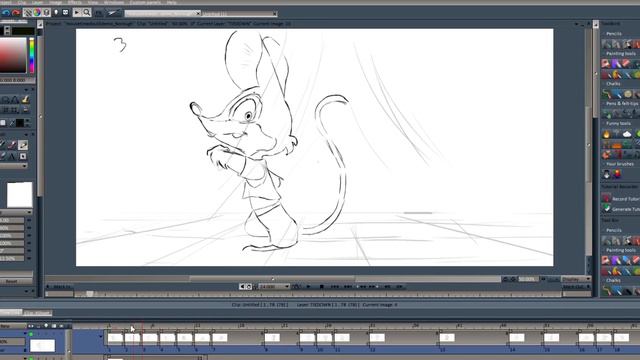The width and height of the screenshot is (640, 360).
Task: Open the Display dropdown below the canvas
Action: pyautogui.click(x=576, y=279)
